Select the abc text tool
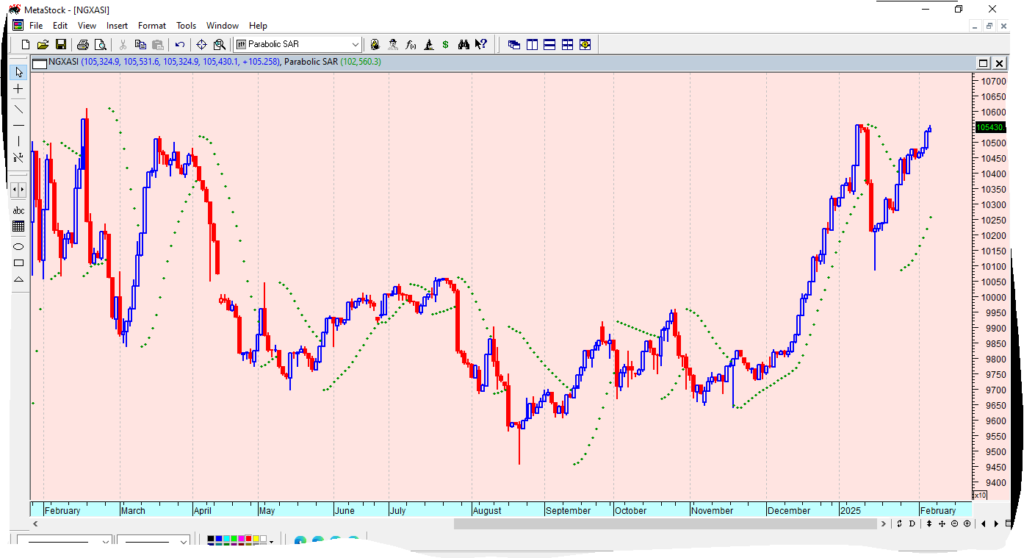The width and height of the screenshot is (1024, 558). (x=18, y=211)
